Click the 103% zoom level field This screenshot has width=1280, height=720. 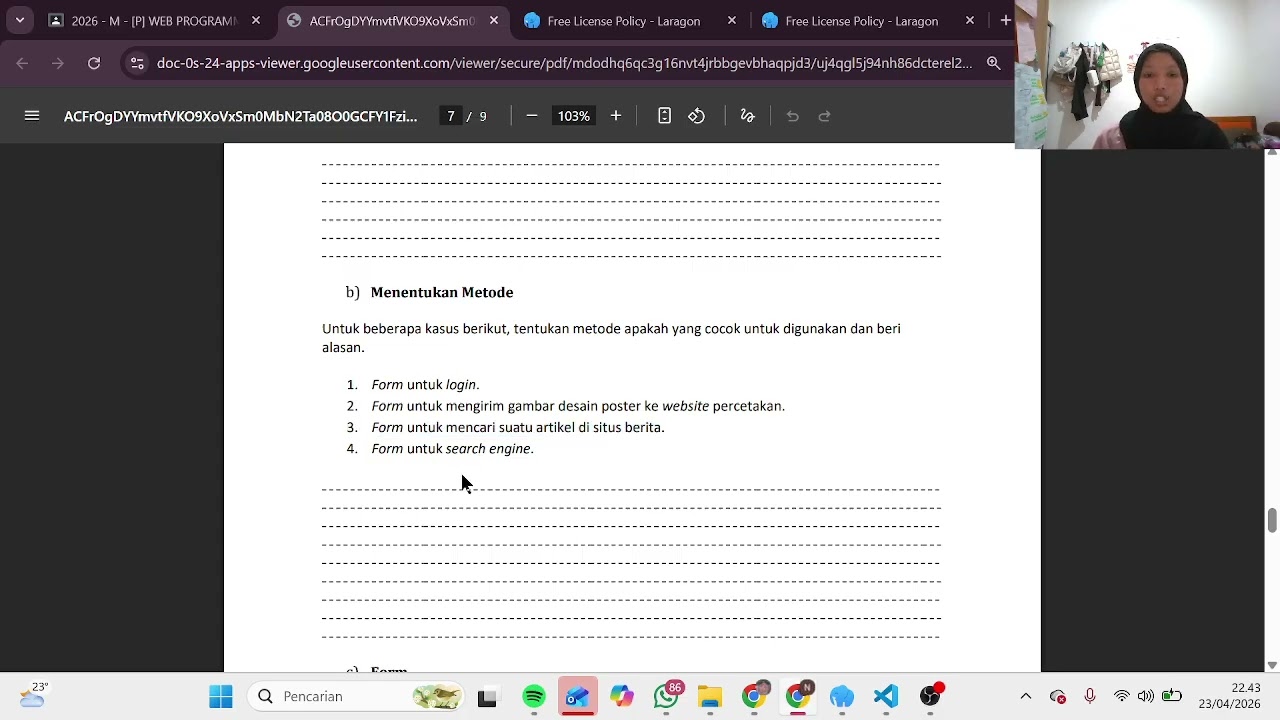click(x=574, y=116)
